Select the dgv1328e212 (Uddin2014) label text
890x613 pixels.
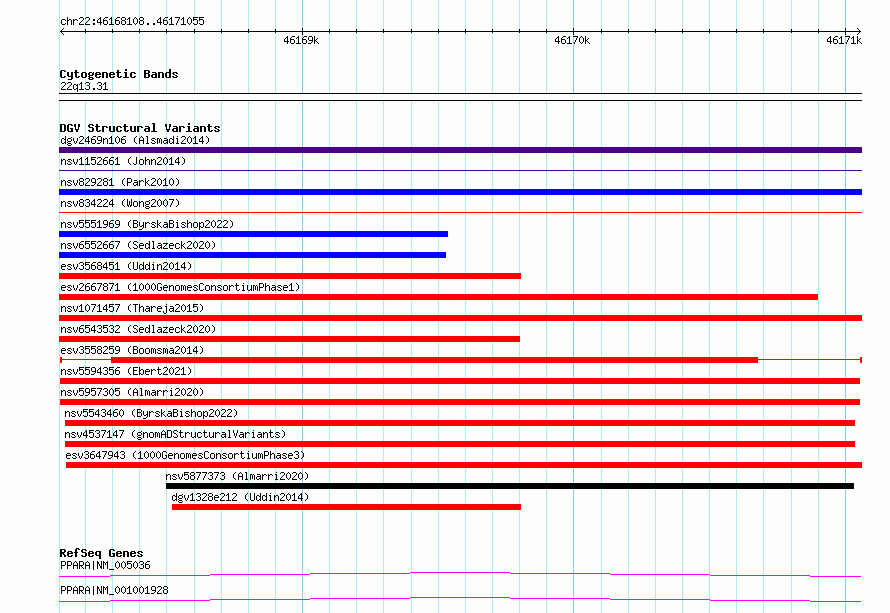click(x=240, y=497)
